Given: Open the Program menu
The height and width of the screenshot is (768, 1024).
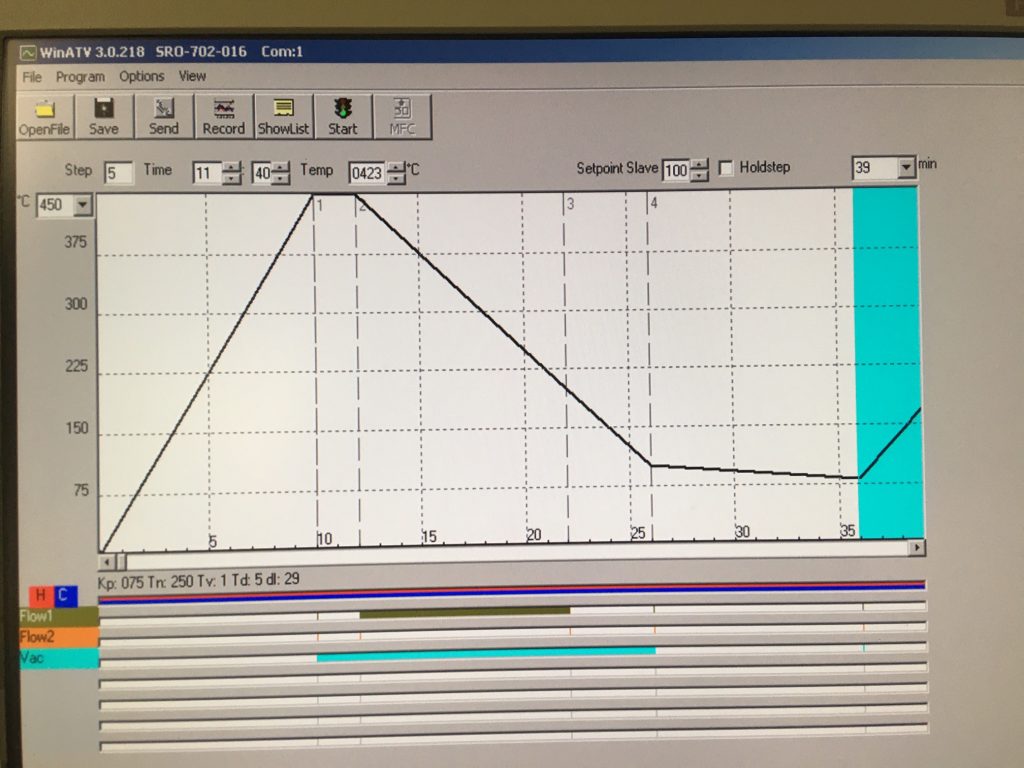Looking at the screenshot, I should (80, 76).
